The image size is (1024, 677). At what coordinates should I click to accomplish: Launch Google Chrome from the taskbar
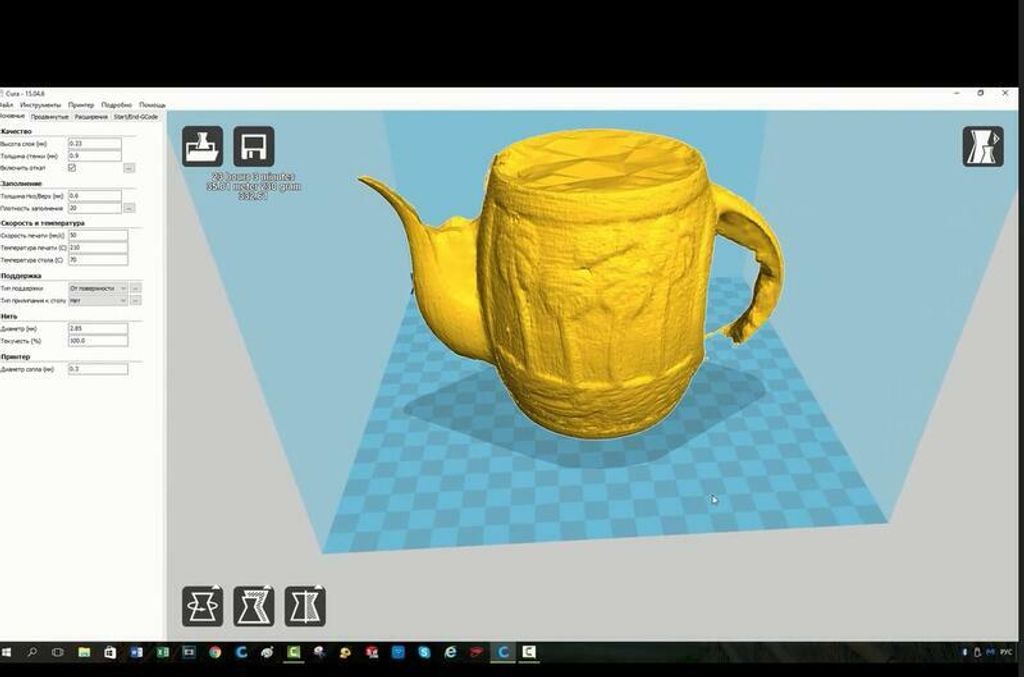[x=215, y=652]
